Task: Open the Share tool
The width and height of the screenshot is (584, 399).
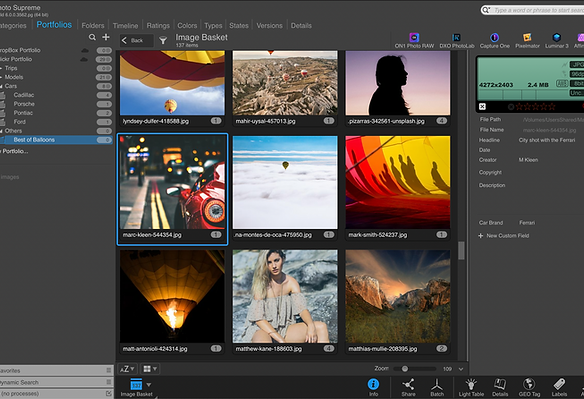Action: point(408,387)
